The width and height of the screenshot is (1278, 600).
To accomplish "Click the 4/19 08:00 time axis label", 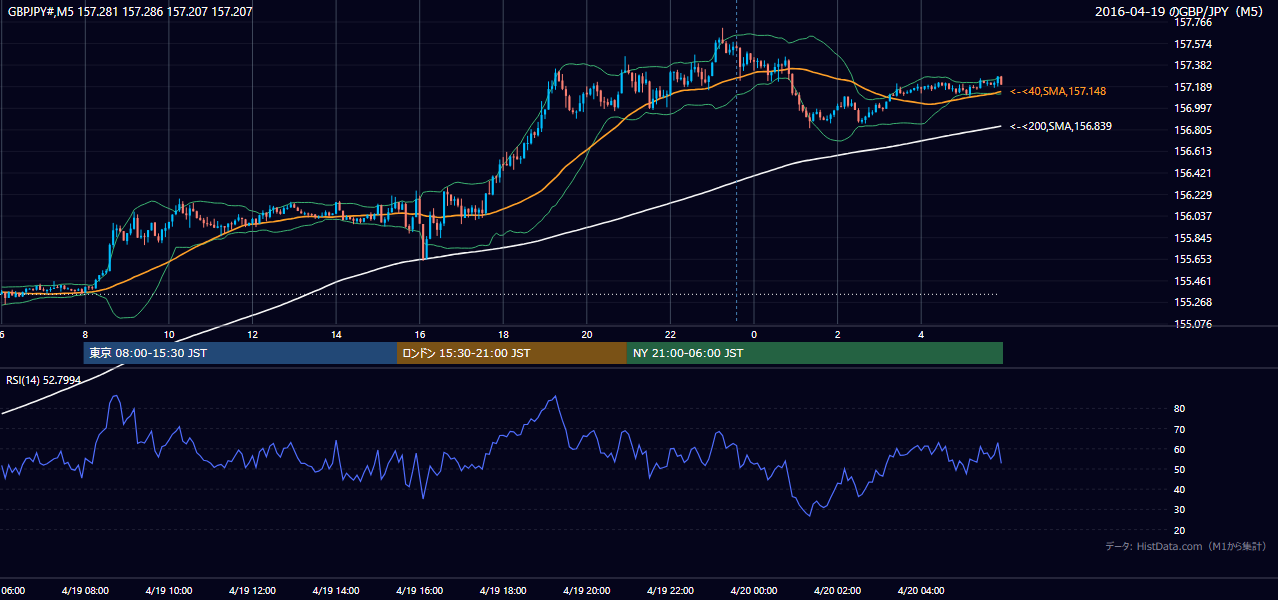I will pyautogui.click(x=84, y=591).
